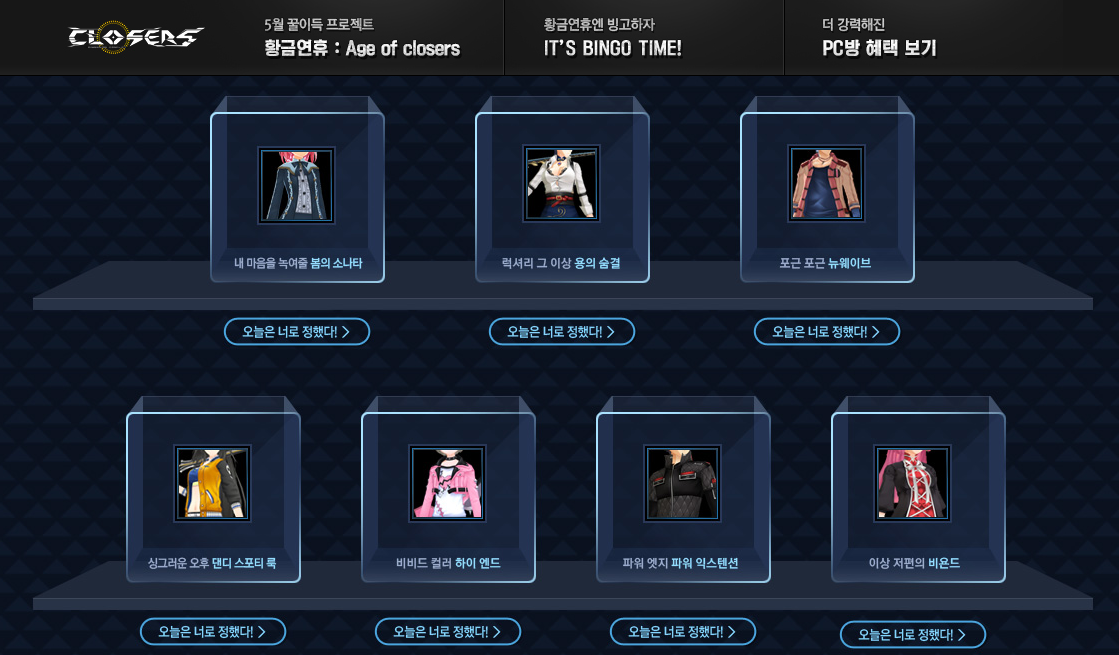The height and width of the screenshot is (655, 1119).
Task: Select the 봄의 소나타 costume icon
Action: [296, 186]
